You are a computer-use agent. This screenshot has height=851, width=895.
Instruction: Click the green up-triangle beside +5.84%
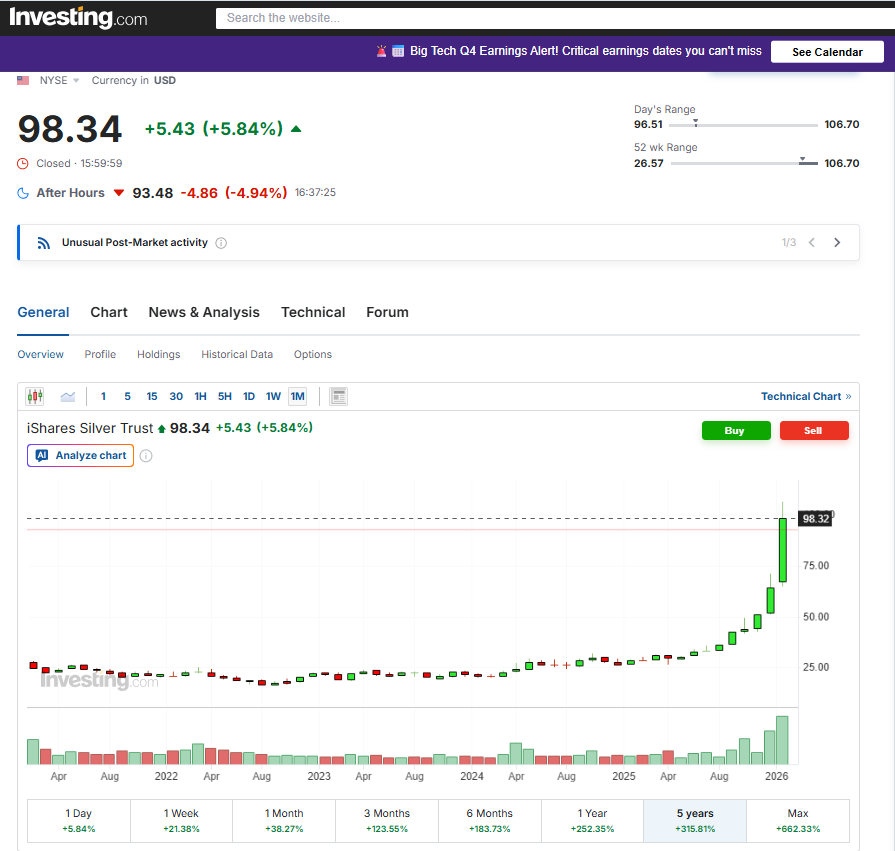coord(296,129)
